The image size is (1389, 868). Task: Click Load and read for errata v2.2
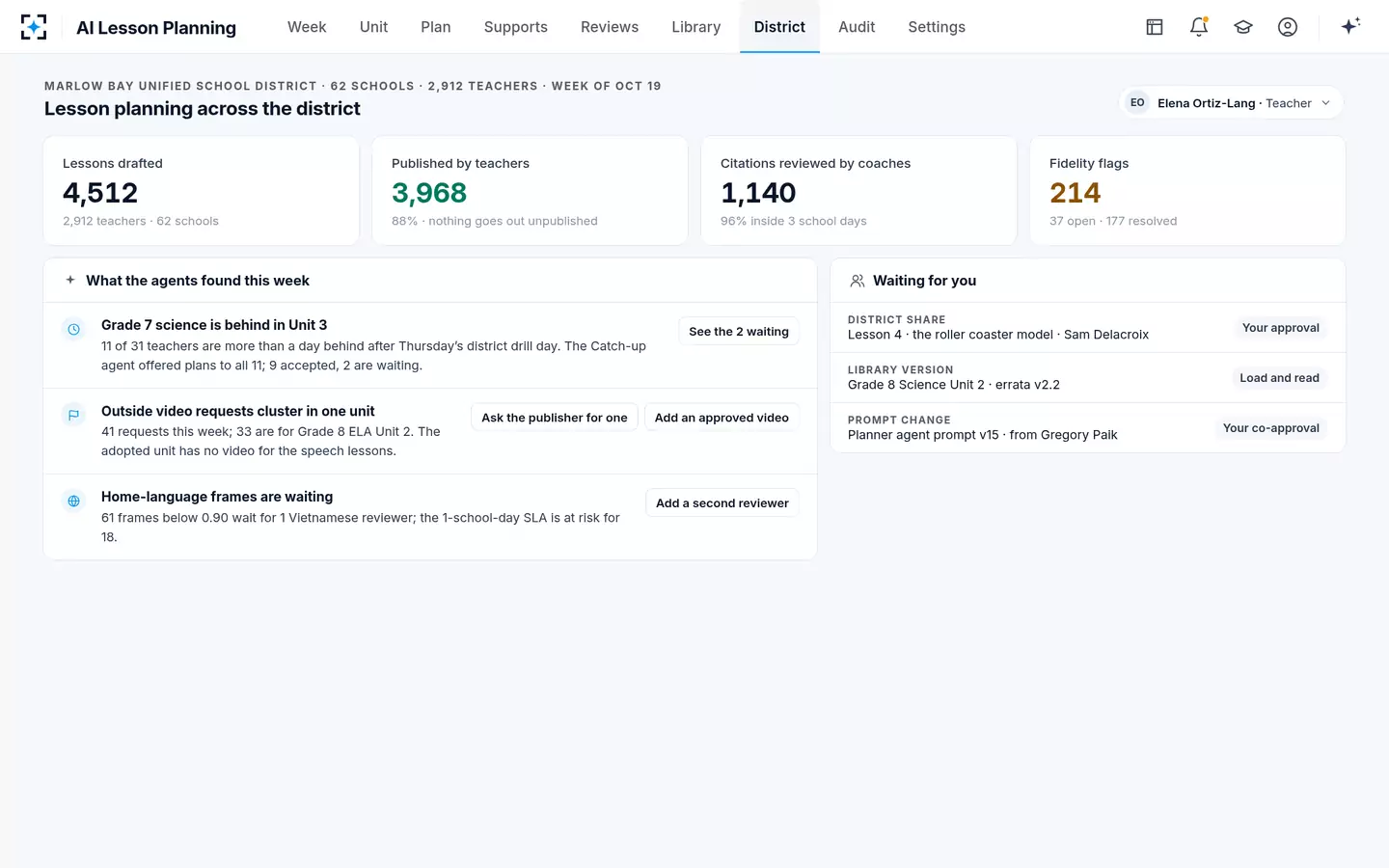pos(1279,378)
